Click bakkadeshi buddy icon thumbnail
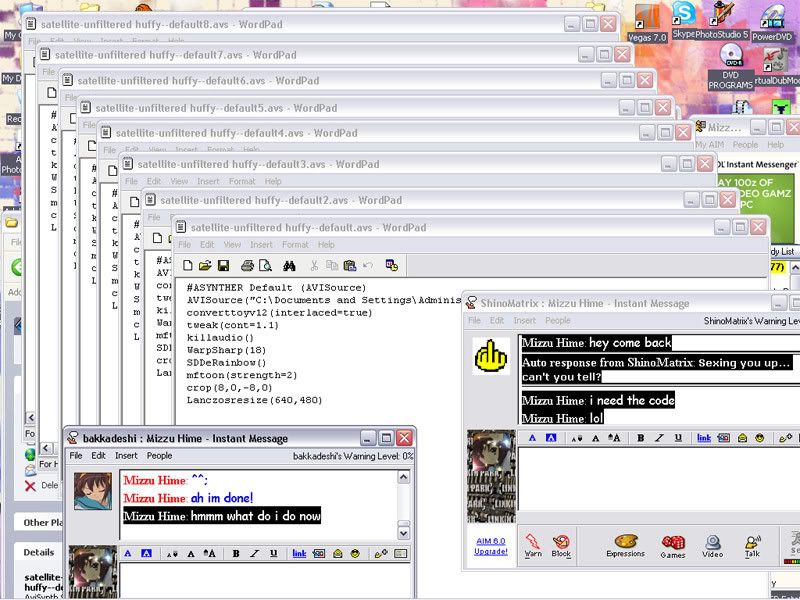 tap(93, 491)
